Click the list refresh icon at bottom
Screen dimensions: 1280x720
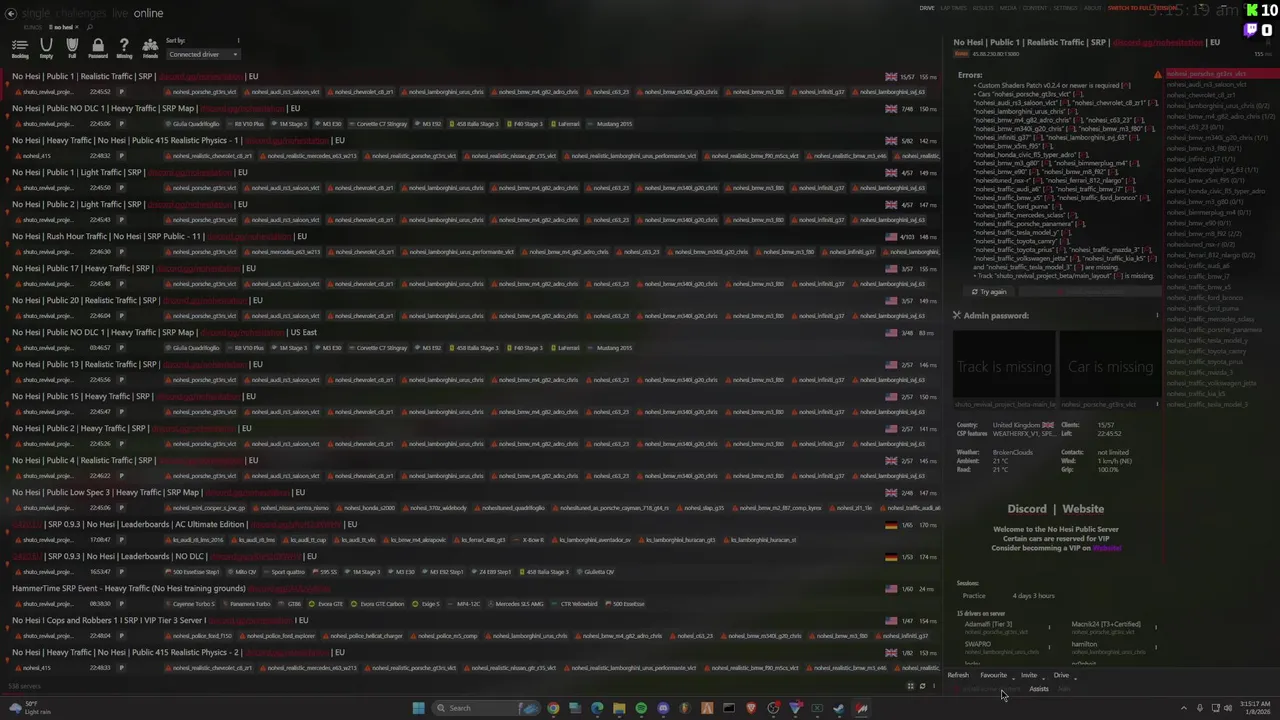coord(922,687)
